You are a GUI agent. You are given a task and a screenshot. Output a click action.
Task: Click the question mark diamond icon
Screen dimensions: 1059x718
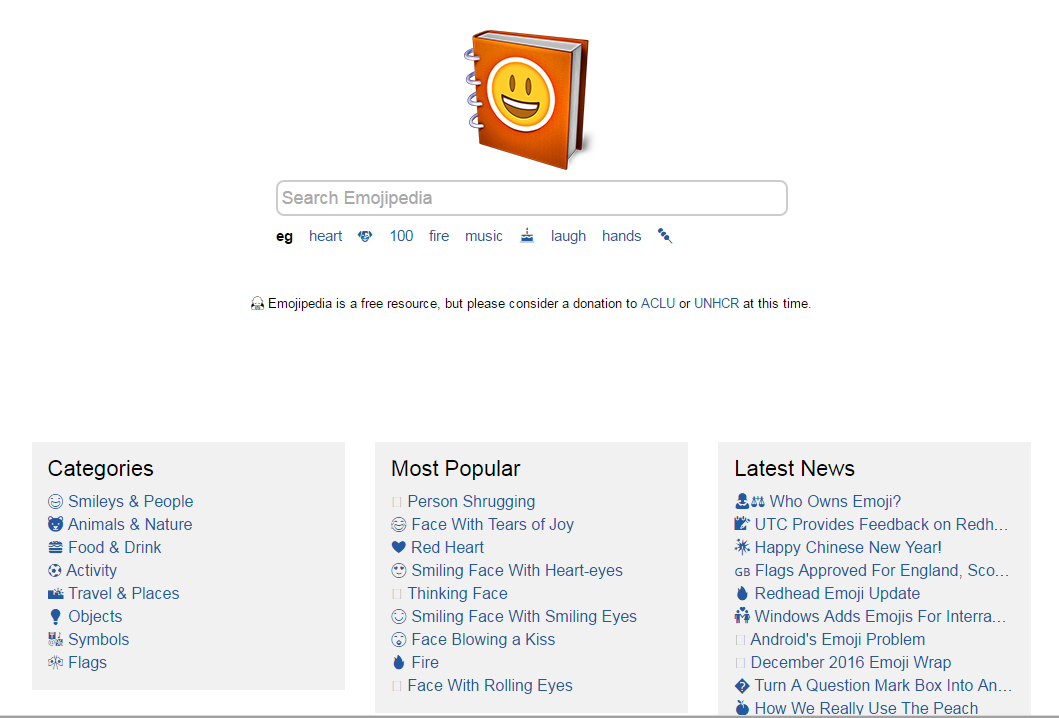pos(742,686)
